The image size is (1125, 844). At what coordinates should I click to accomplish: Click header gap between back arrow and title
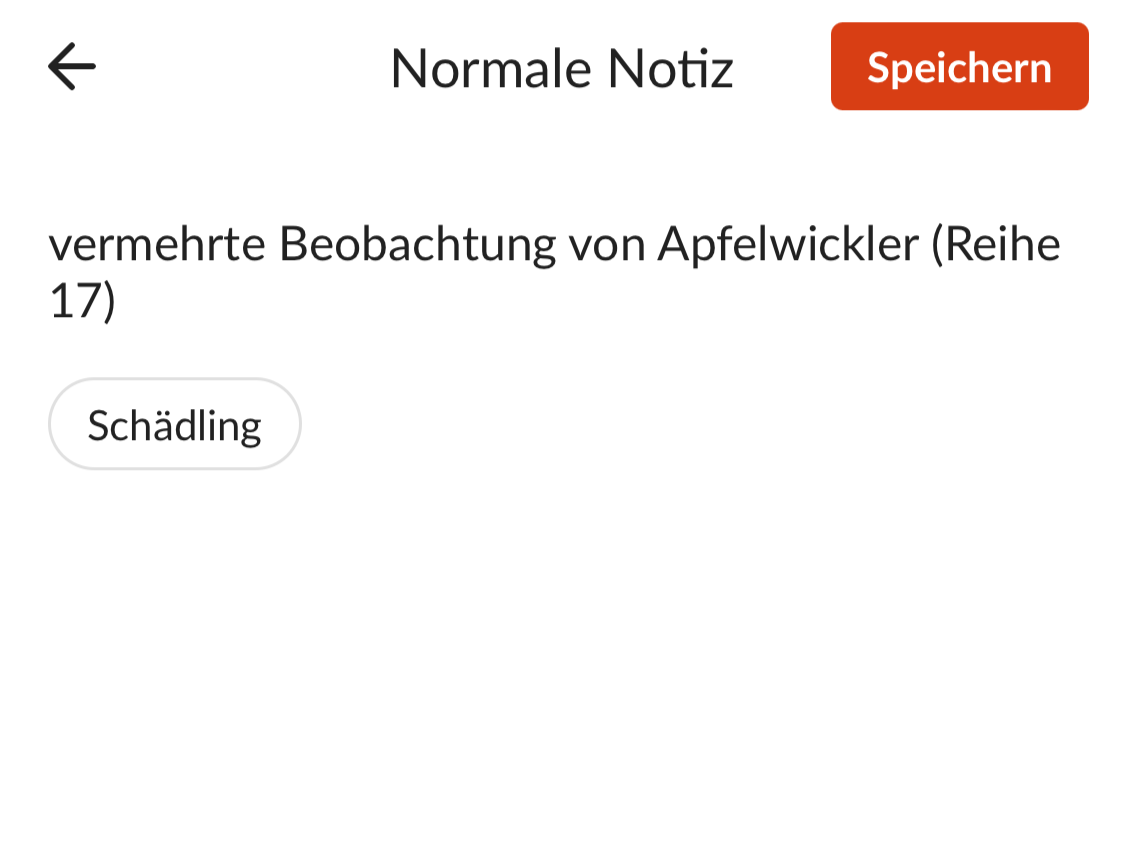point(240,67)
